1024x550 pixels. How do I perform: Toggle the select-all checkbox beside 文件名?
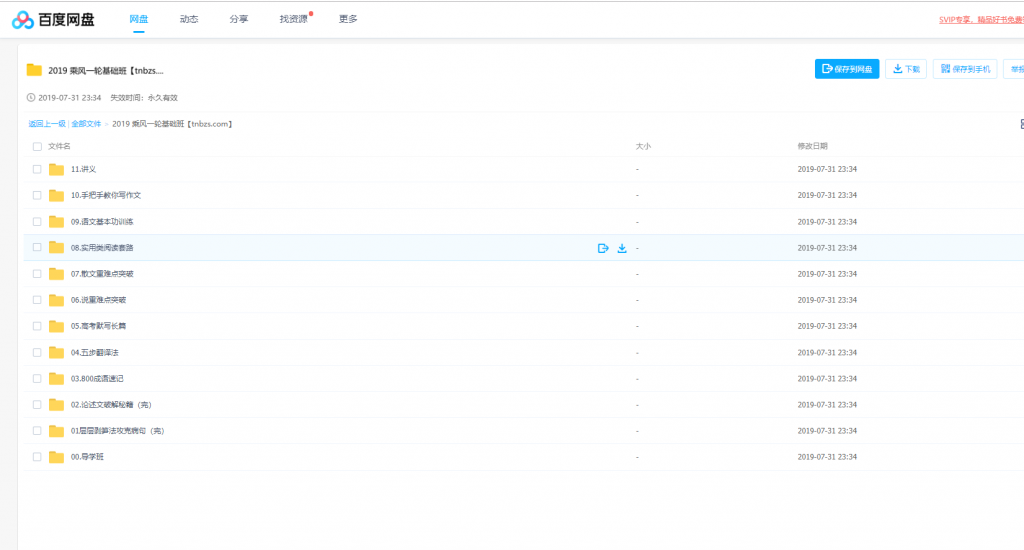coord(37,146)
